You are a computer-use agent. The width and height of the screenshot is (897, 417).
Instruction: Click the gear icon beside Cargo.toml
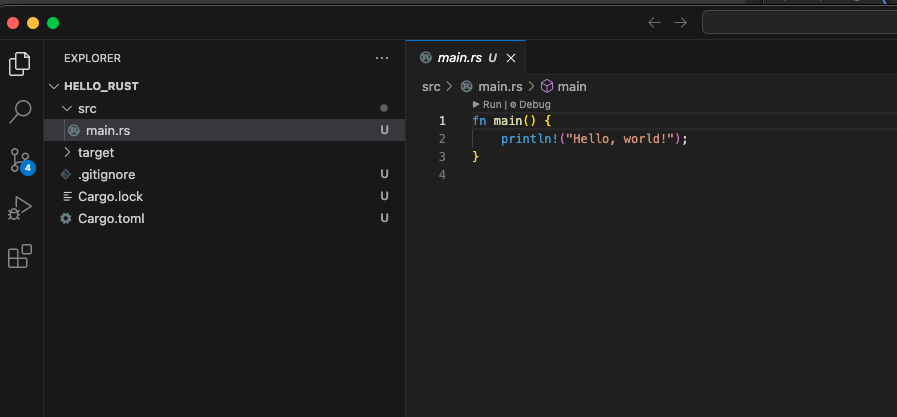point(66,219)
